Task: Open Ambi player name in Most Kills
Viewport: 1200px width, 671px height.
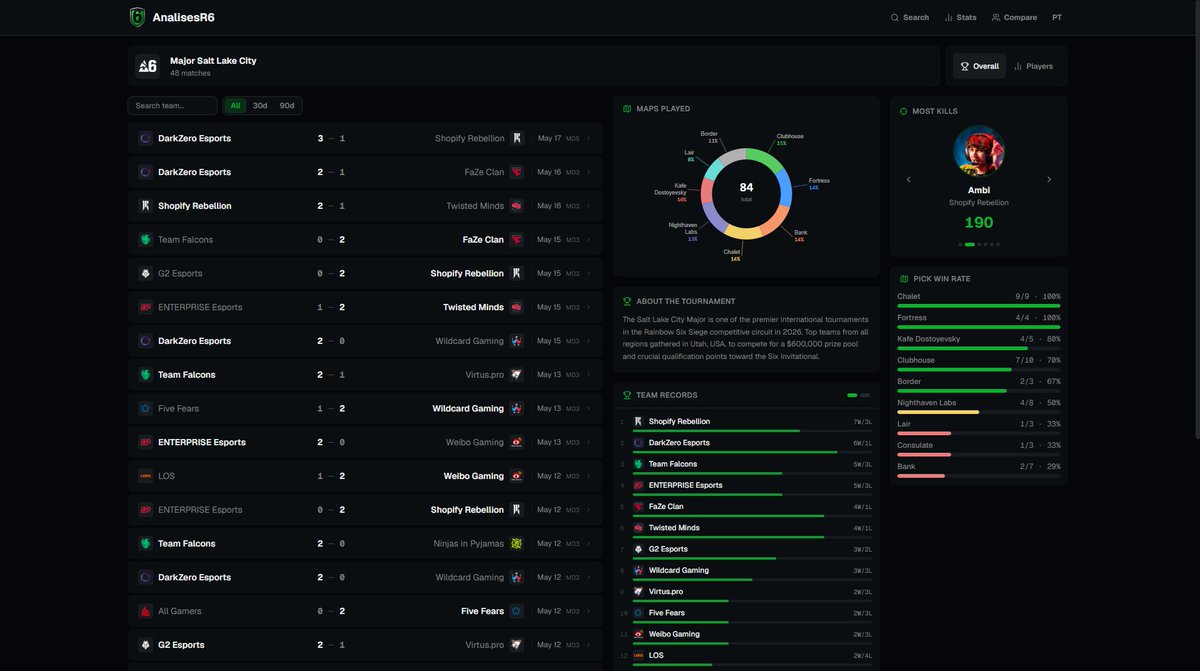Action: point(979,190)
